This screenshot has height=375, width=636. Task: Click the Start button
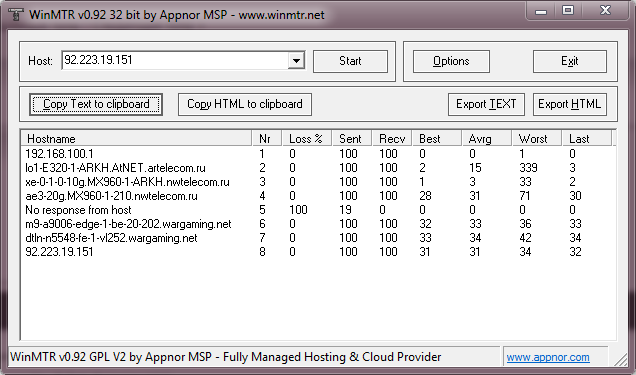350,61
